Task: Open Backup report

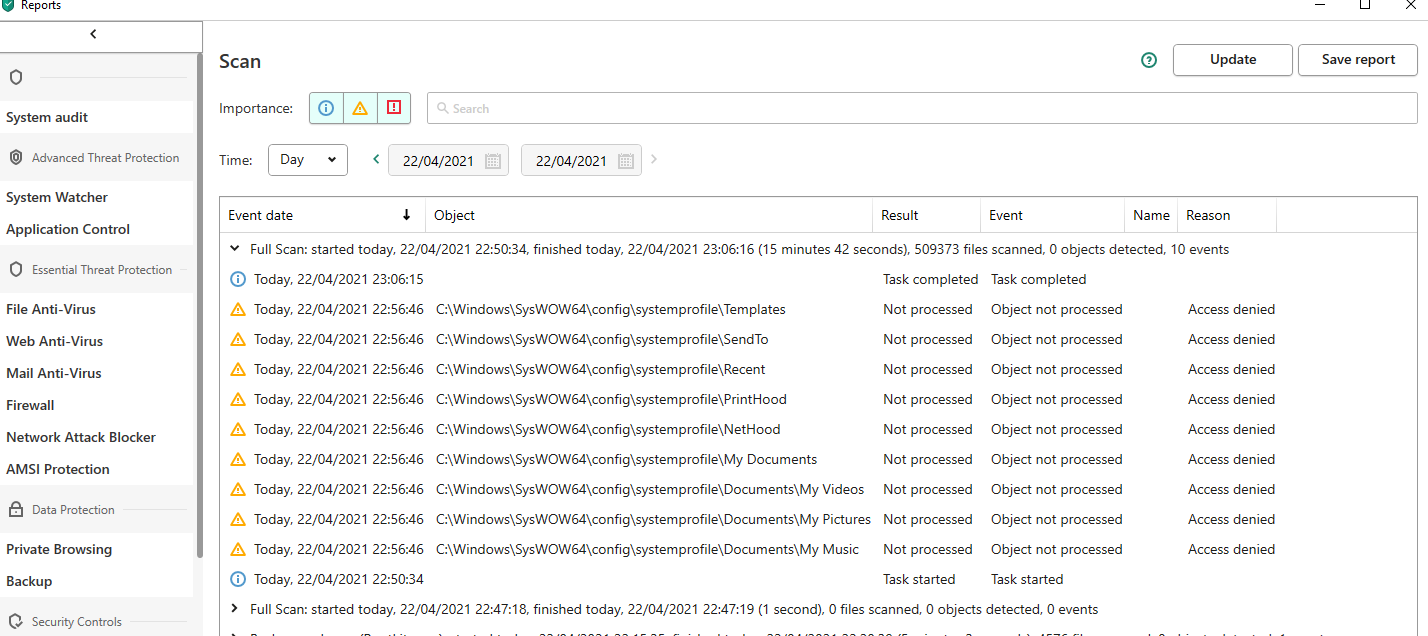Action: [29, 581]
